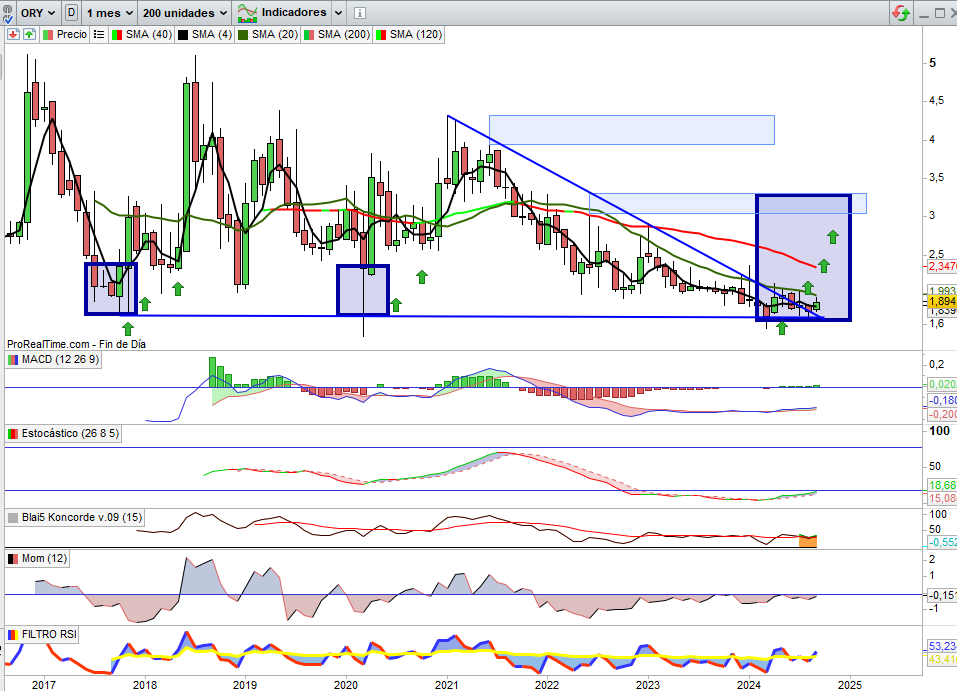The height and width of the screenshot is (691, 957).
Task: Open the SMA (200) indicator settings
Action: point(337,35)
